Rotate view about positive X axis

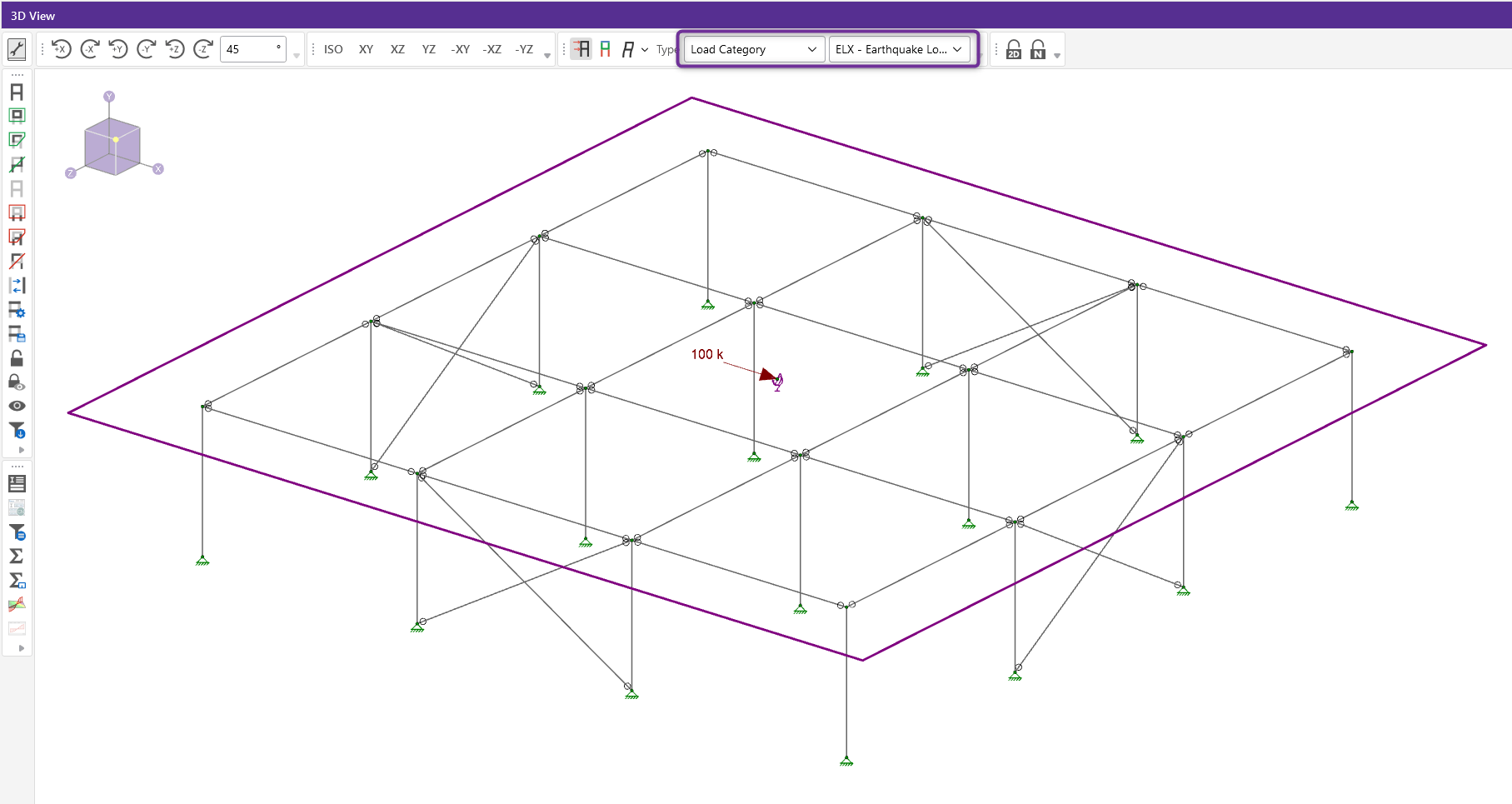(62, 49)
